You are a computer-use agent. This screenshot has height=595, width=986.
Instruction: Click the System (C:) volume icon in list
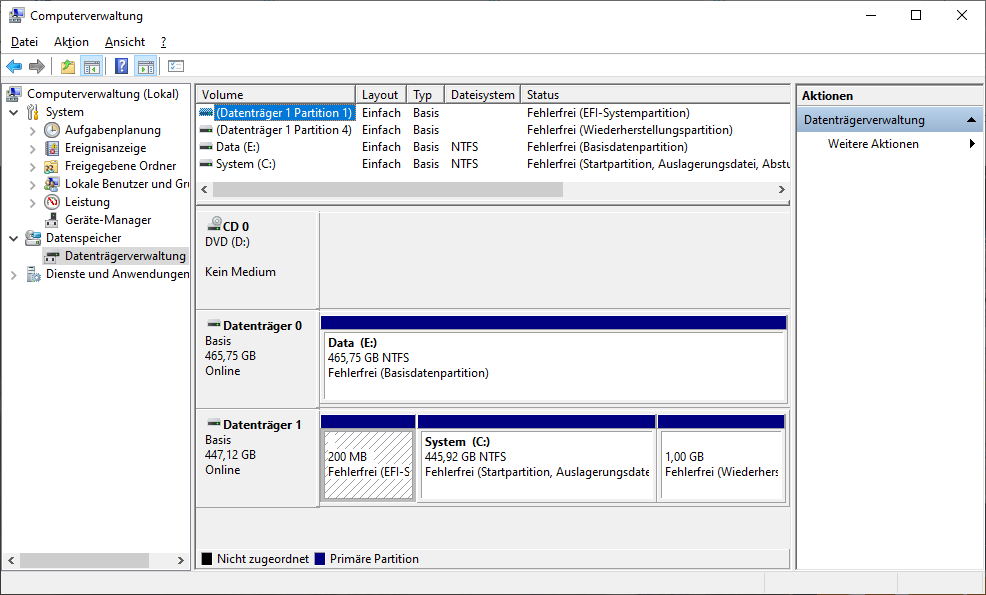tap(206, 164)
